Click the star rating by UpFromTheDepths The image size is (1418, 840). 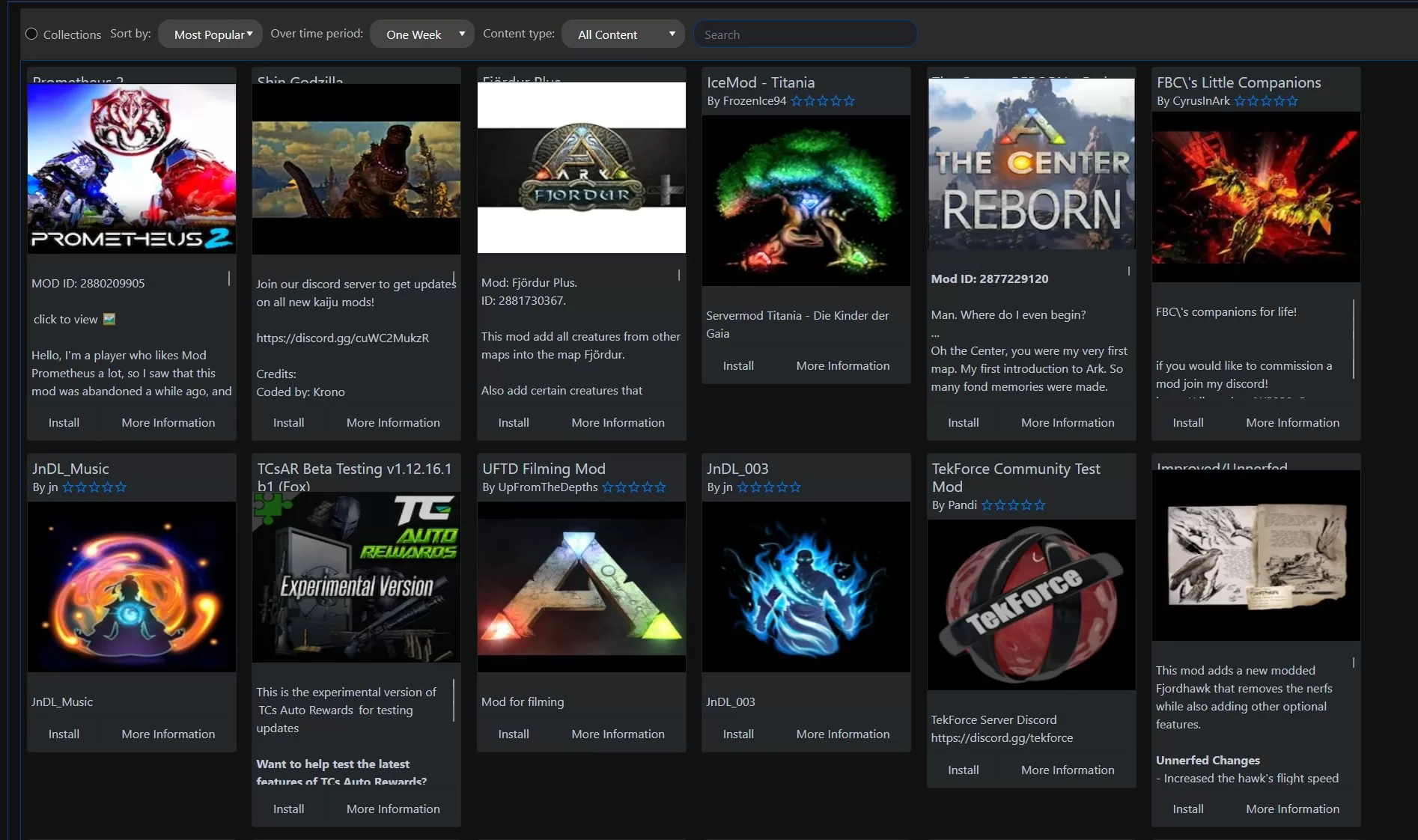[x=634, y=487]
